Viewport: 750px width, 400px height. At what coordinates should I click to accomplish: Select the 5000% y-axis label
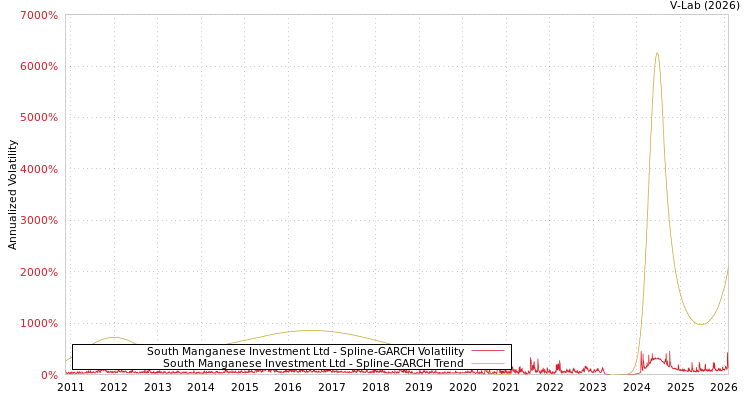pos(39,118)
